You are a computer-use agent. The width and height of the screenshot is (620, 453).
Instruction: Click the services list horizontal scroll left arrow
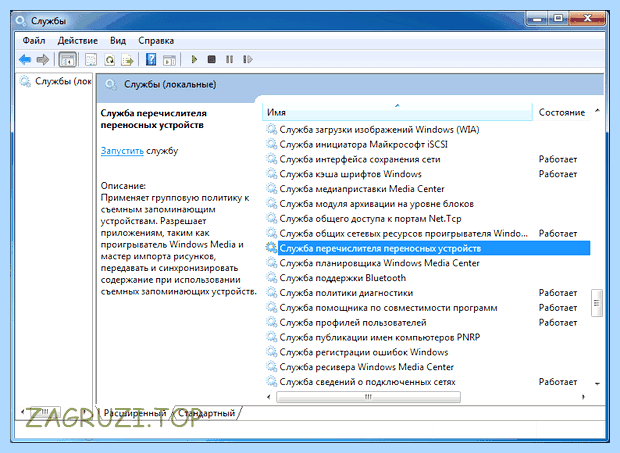coord(269,397)
